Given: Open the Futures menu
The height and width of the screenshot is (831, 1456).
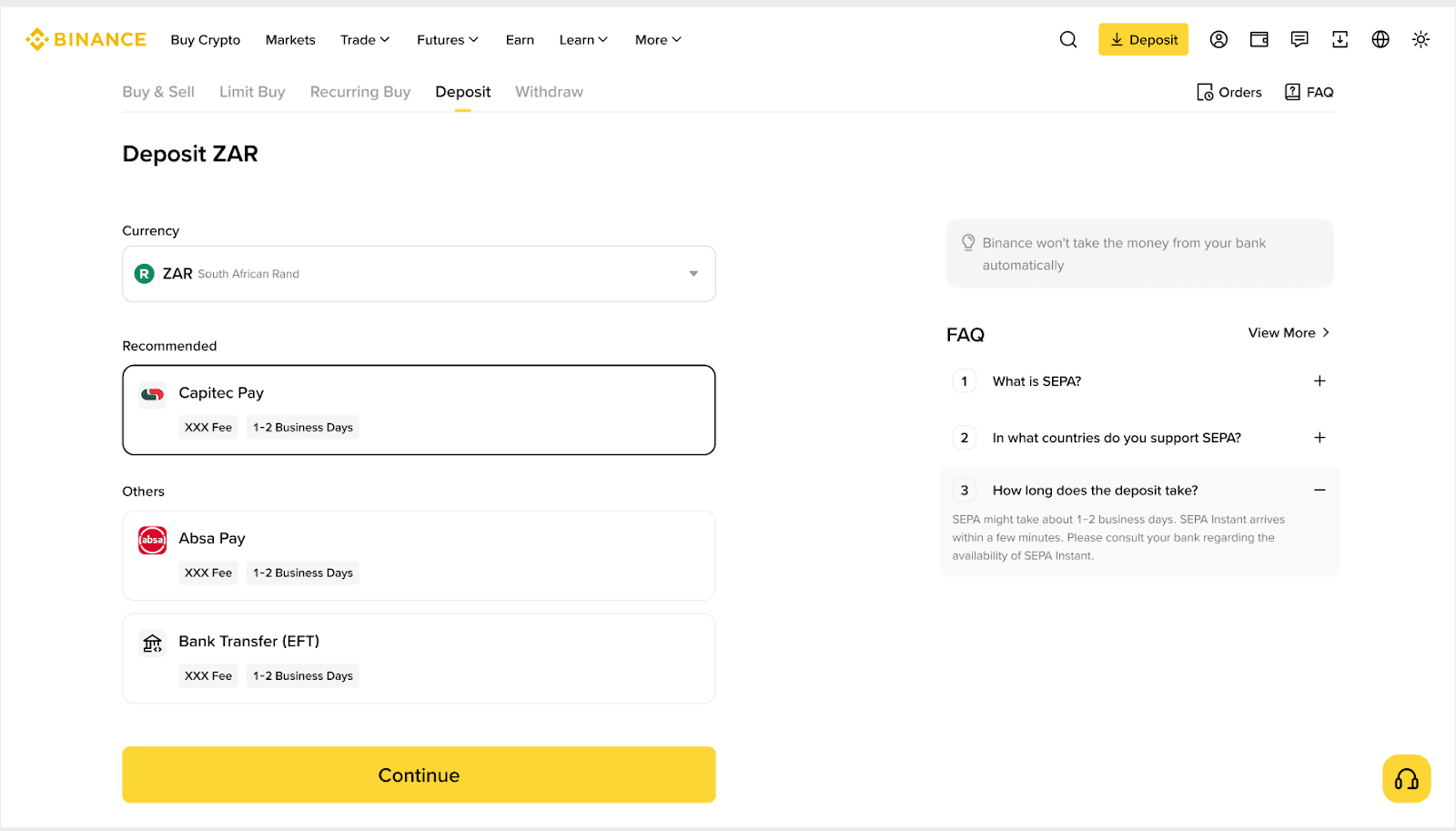Looking at the screenshot, I should tap(447, 40).
